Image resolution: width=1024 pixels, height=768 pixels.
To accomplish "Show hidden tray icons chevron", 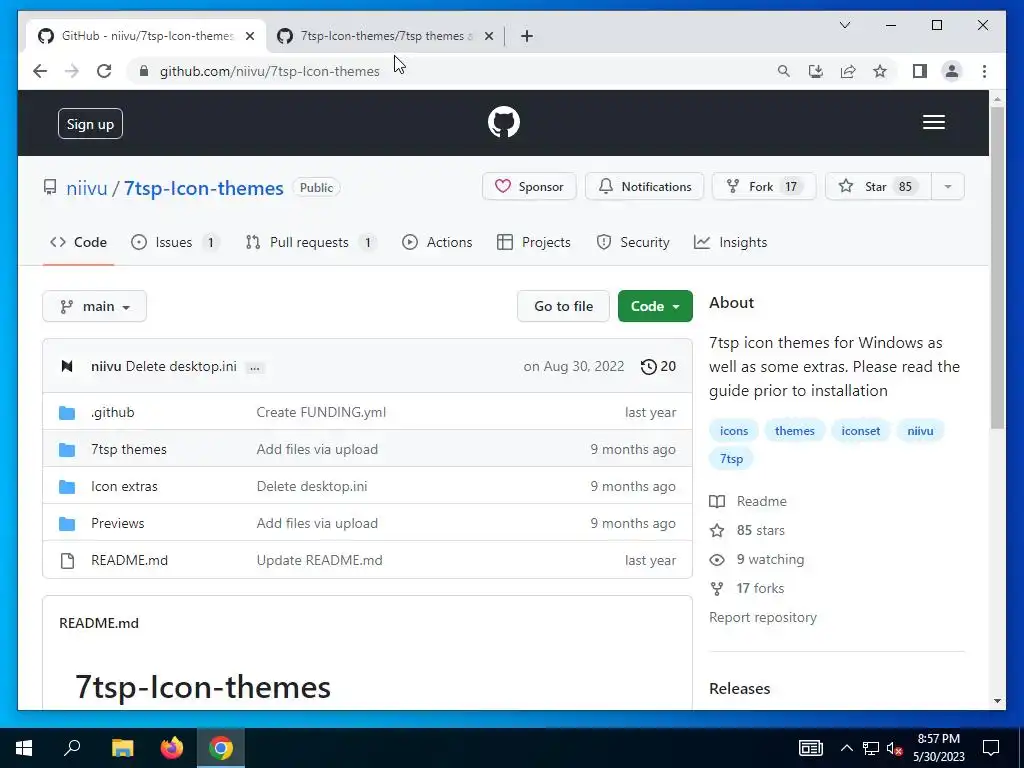I will point(846,748).
